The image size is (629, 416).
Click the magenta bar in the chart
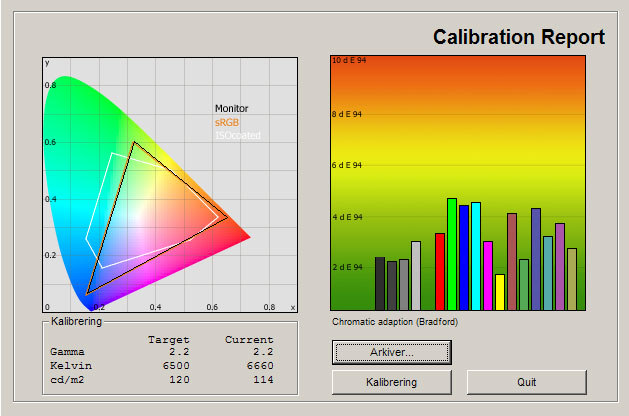pos(488,276)
